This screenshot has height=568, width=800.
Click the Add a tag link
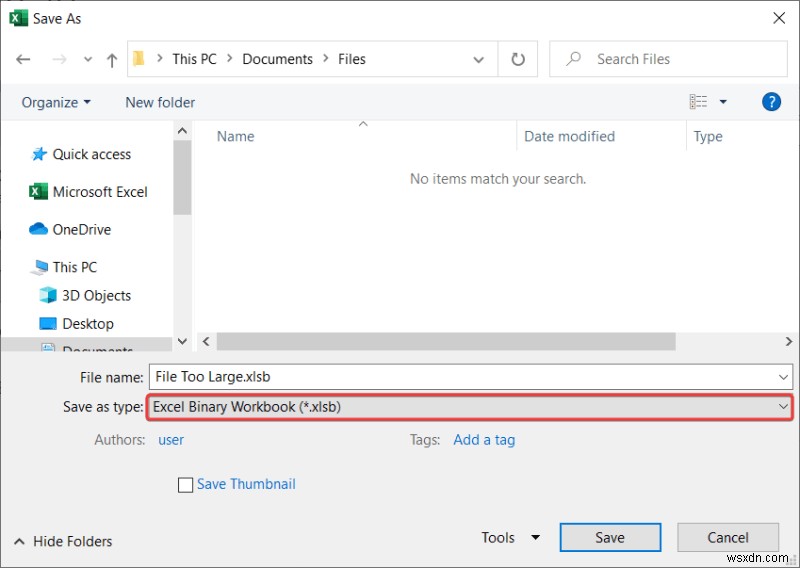pyautogui.click(x=484, y=439)
